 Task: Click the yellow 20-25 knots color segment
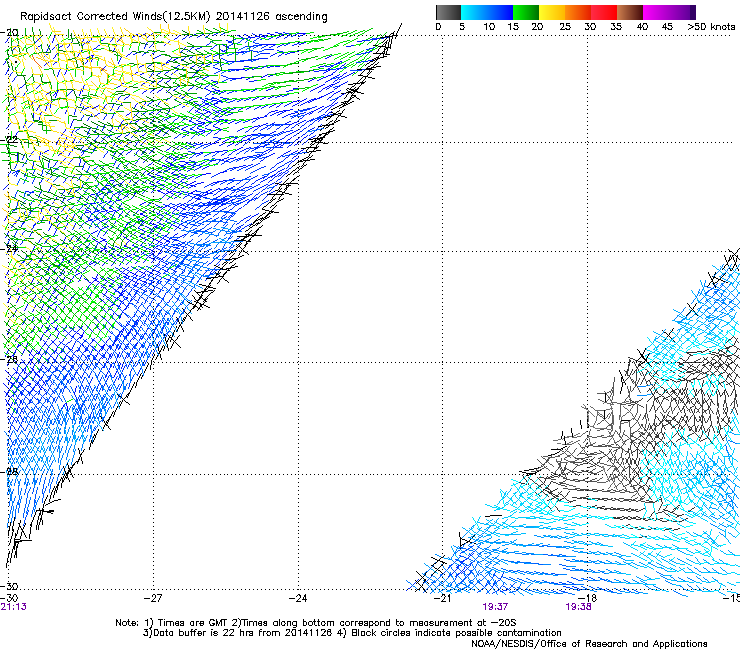coord(552,12)
